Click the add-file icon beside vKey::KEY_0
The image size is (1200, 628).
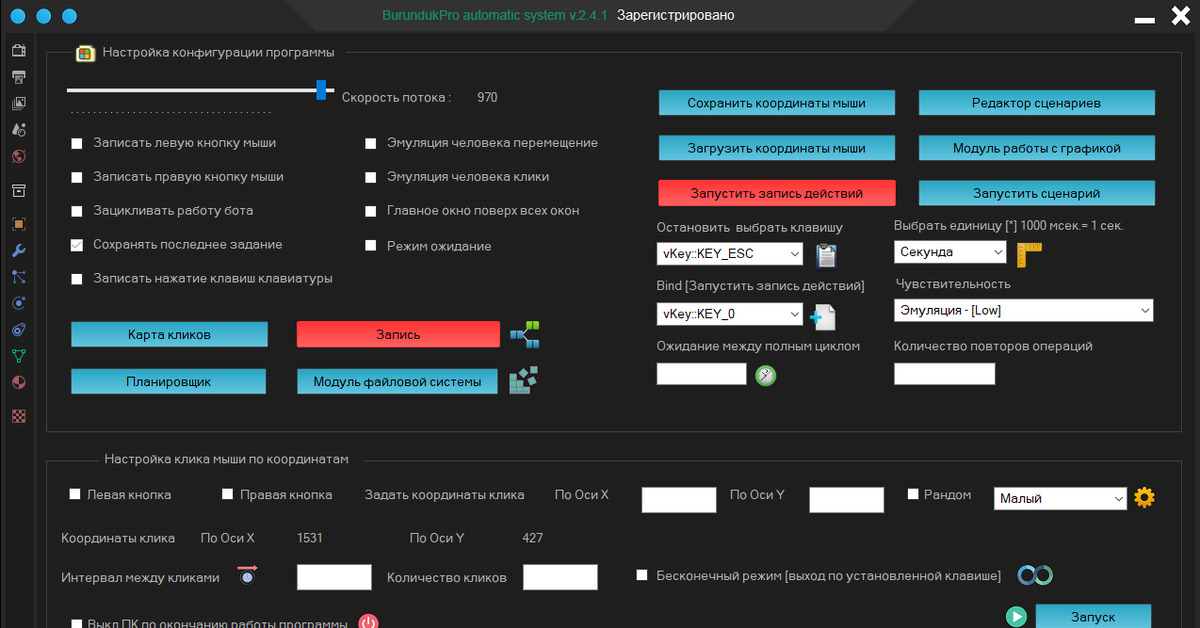[x=822, y=318]
